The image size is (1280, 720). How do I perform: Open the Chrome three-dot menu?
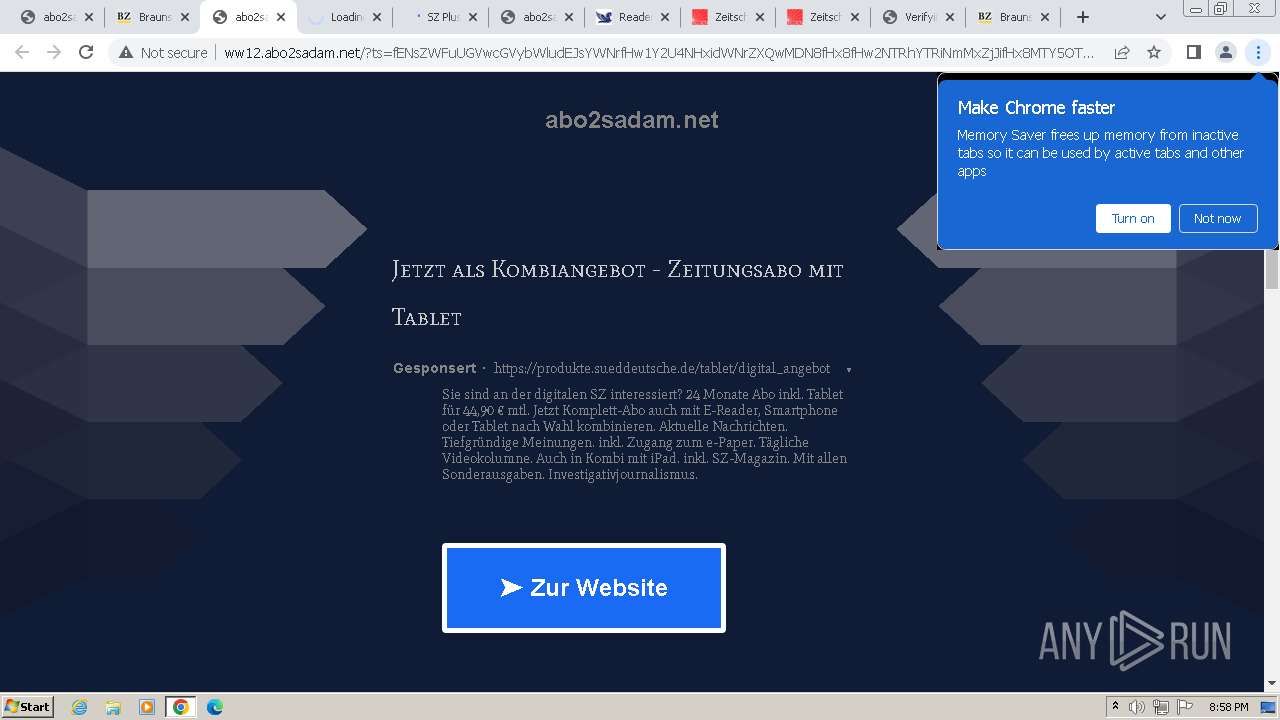(1258, 52)
